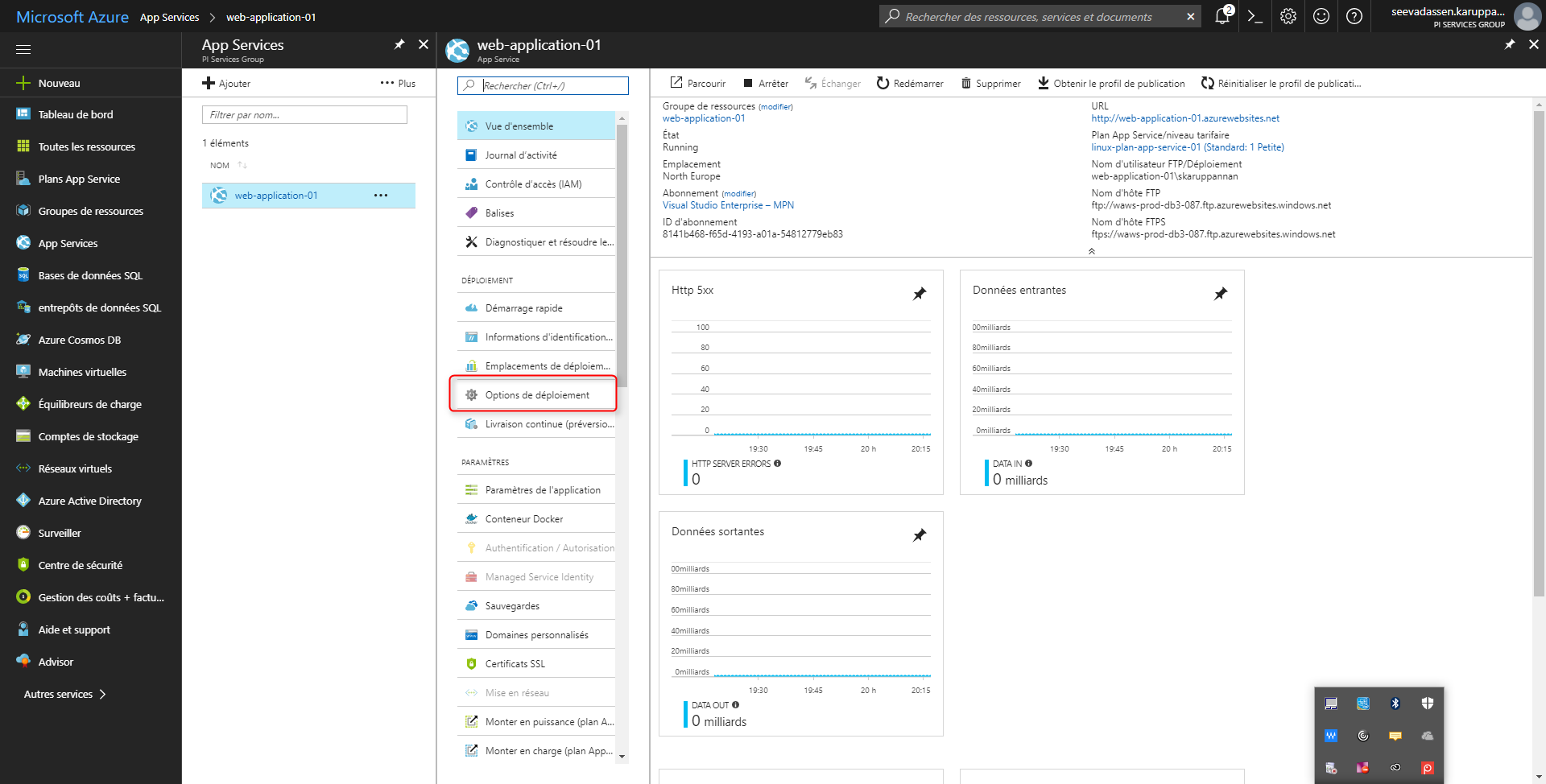Click Ajouter in App Services blade
Screen dimensions: 1546x784
coord(226,83)
